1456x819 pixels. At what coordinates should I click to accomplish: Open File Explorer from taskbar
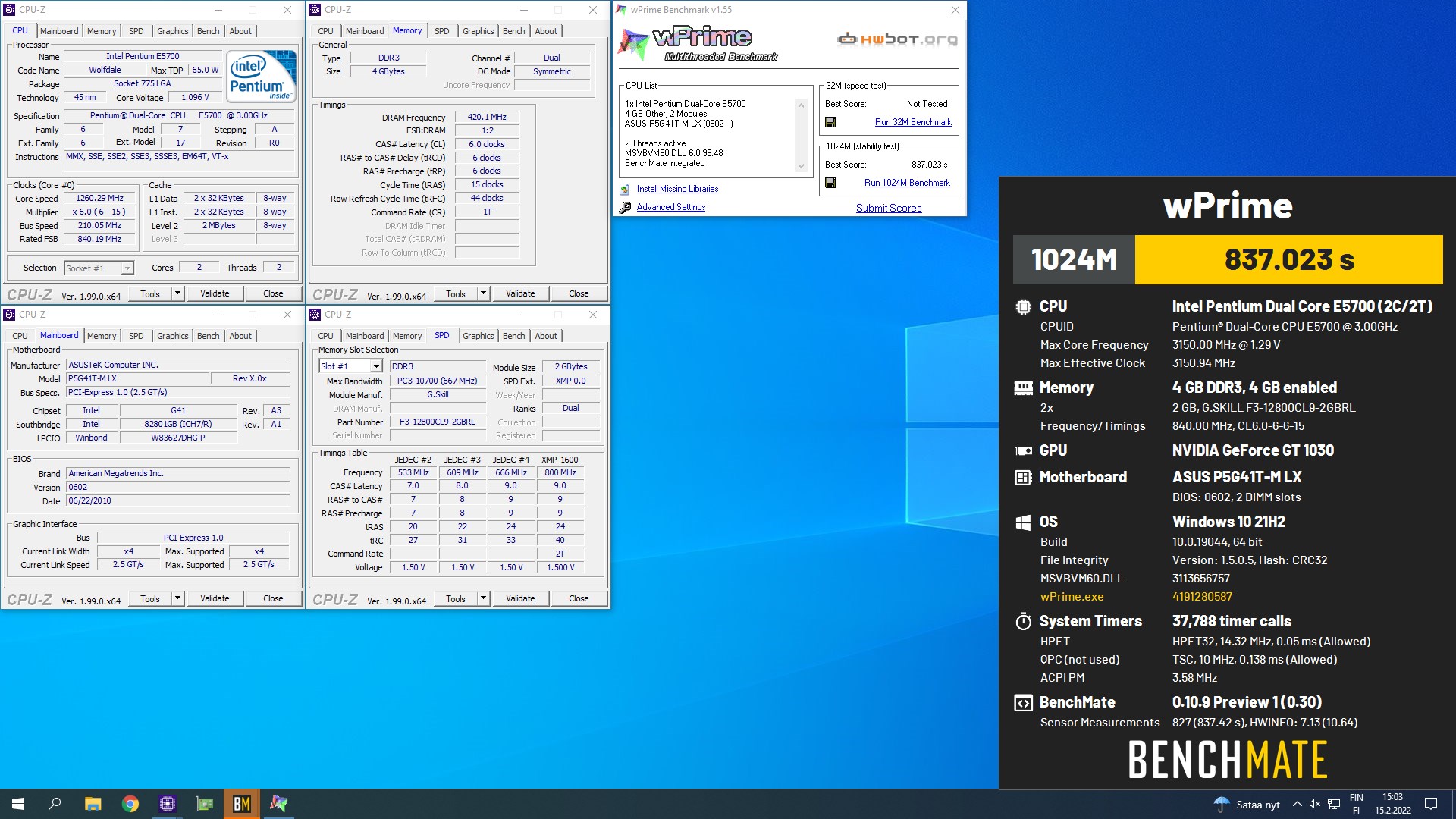[93, 804]
